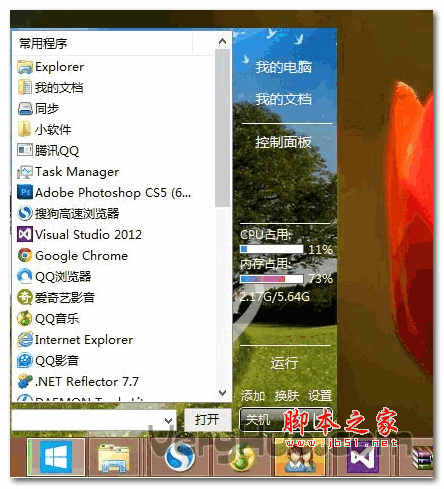The image size is (444, 489).
Task: Open 我的电脑 in the right panel
Action: pos(283,67)
